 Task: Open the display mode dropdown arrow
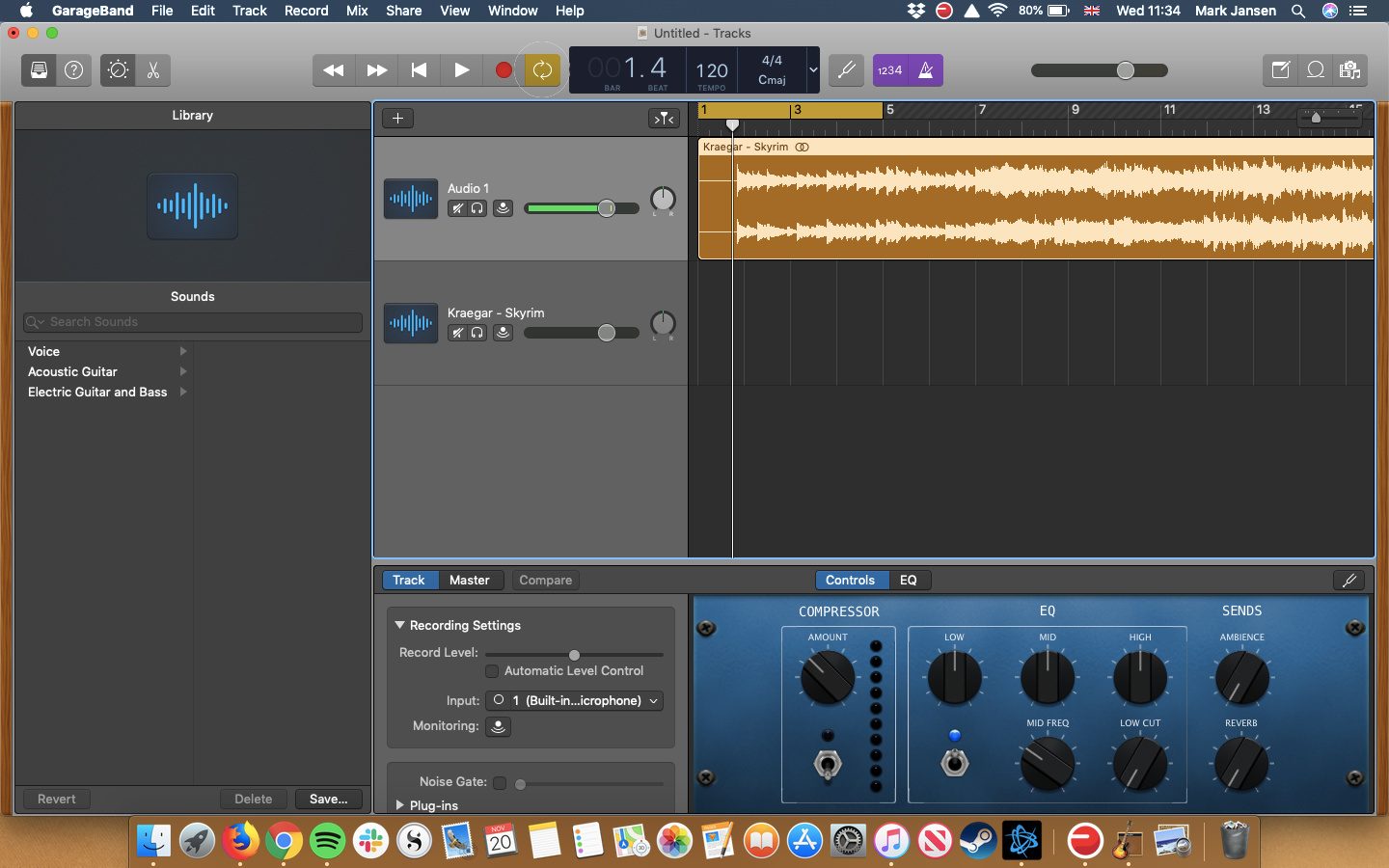pyautogui.click(x=813, y=70)
